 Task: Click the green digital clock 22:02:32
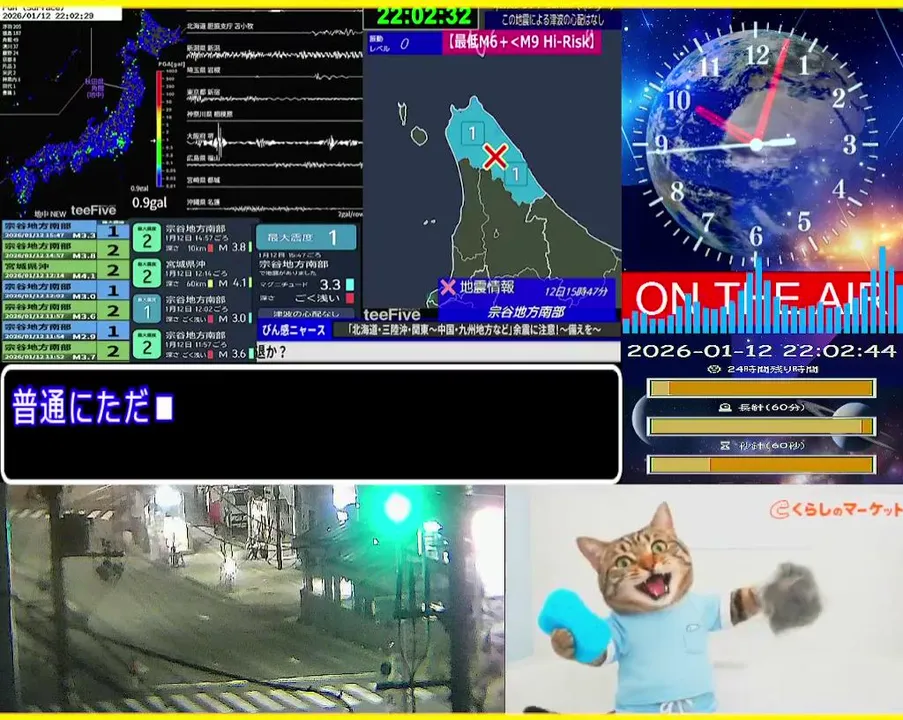tap(422, 17)
